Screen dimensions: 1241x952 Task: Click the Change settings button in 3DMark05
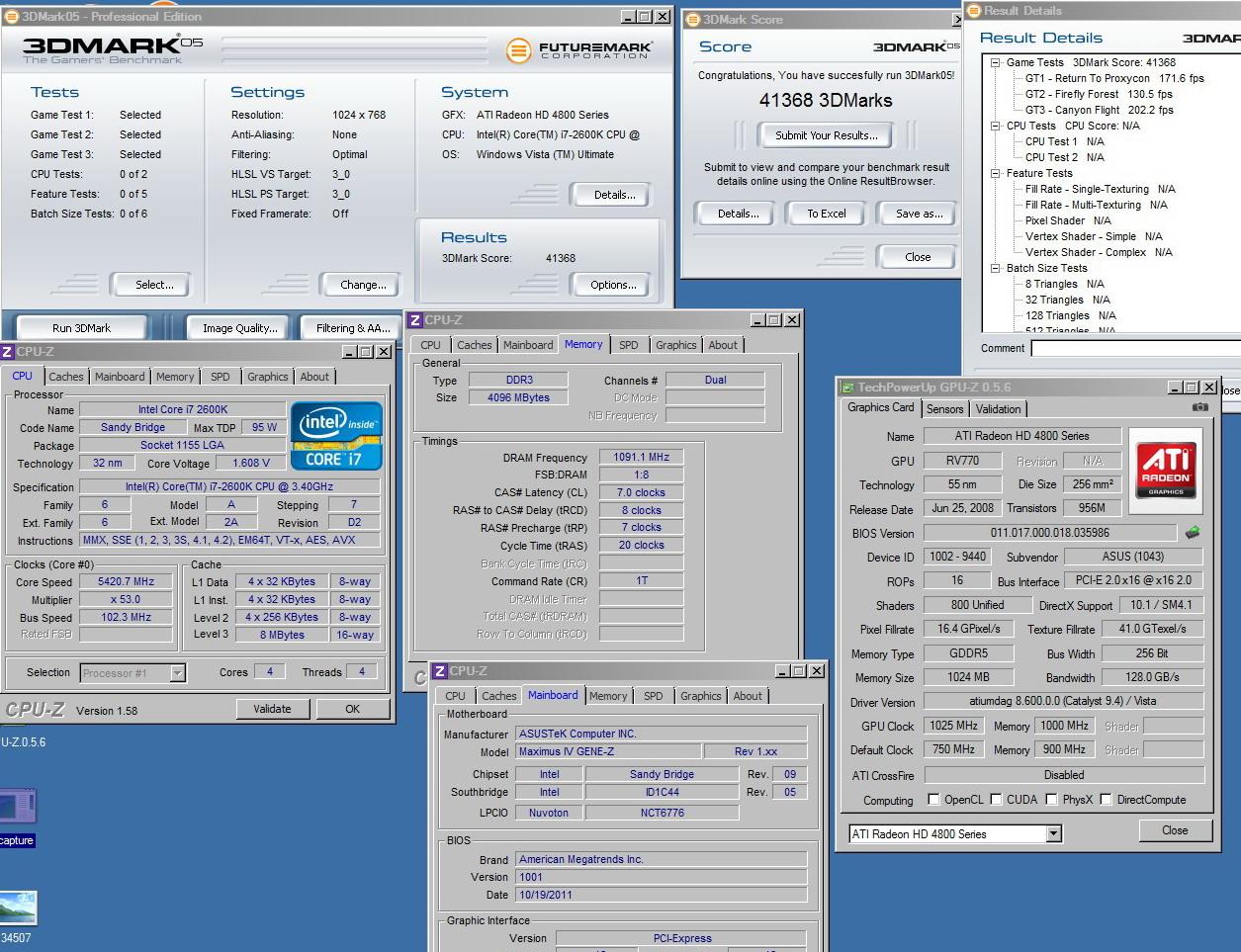[x=363, y=285]
